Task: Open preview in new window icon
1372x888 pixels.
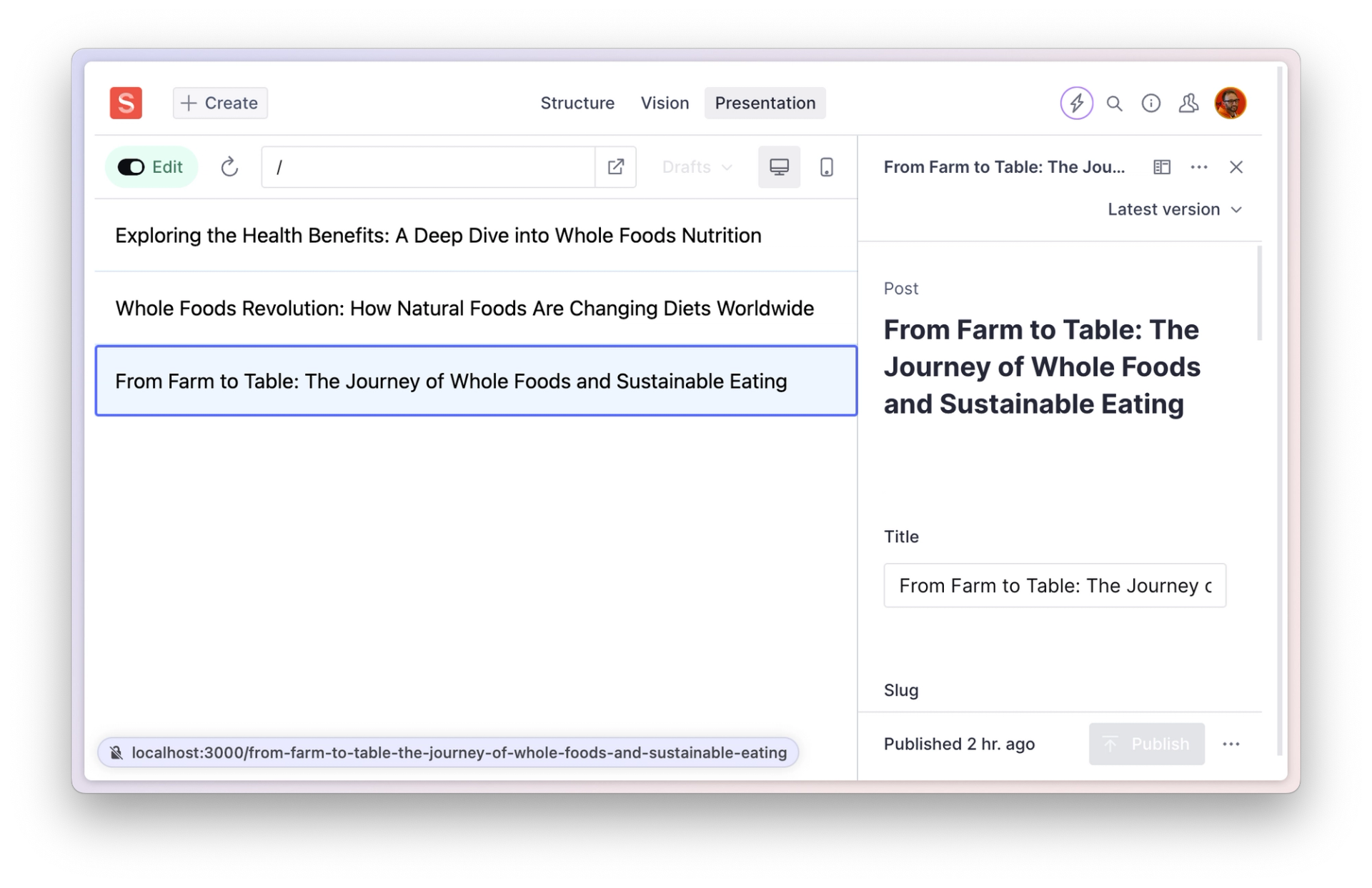Action: coord(615,167)
